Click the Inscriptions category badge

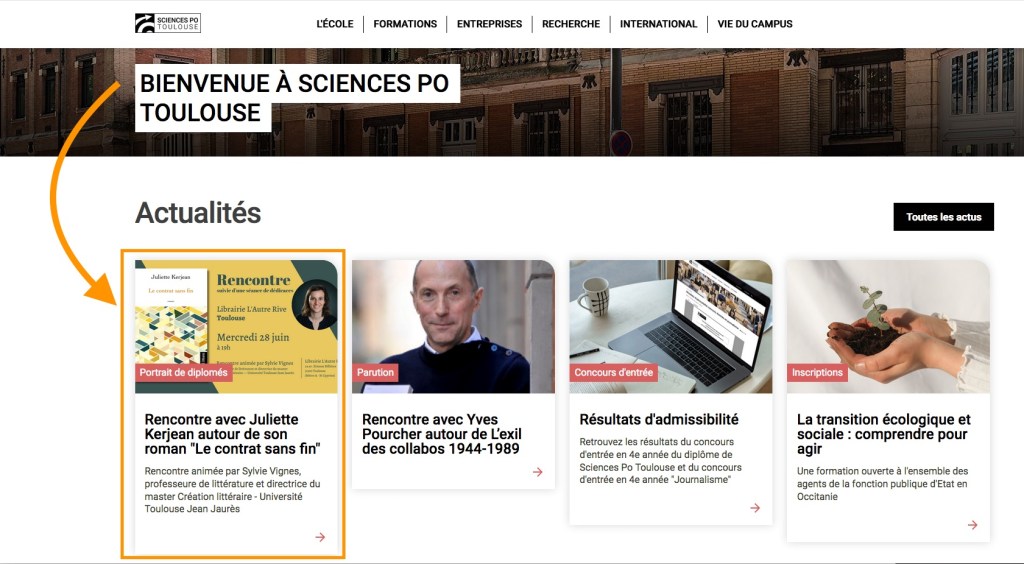817,373
